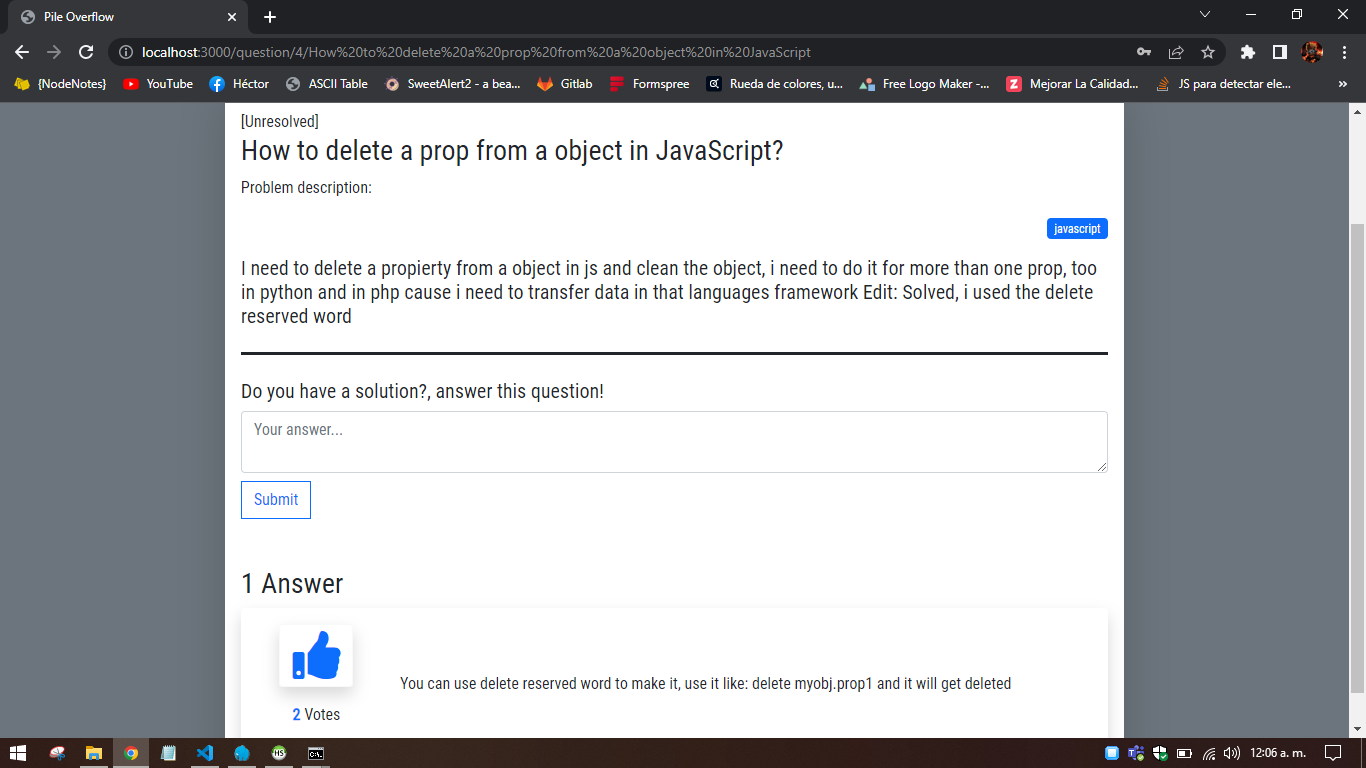Image resolution: width=1366 pixels, height=768 pixels.
Task: Expand the Chrome three-dot menu
Action: point(1344,52)
